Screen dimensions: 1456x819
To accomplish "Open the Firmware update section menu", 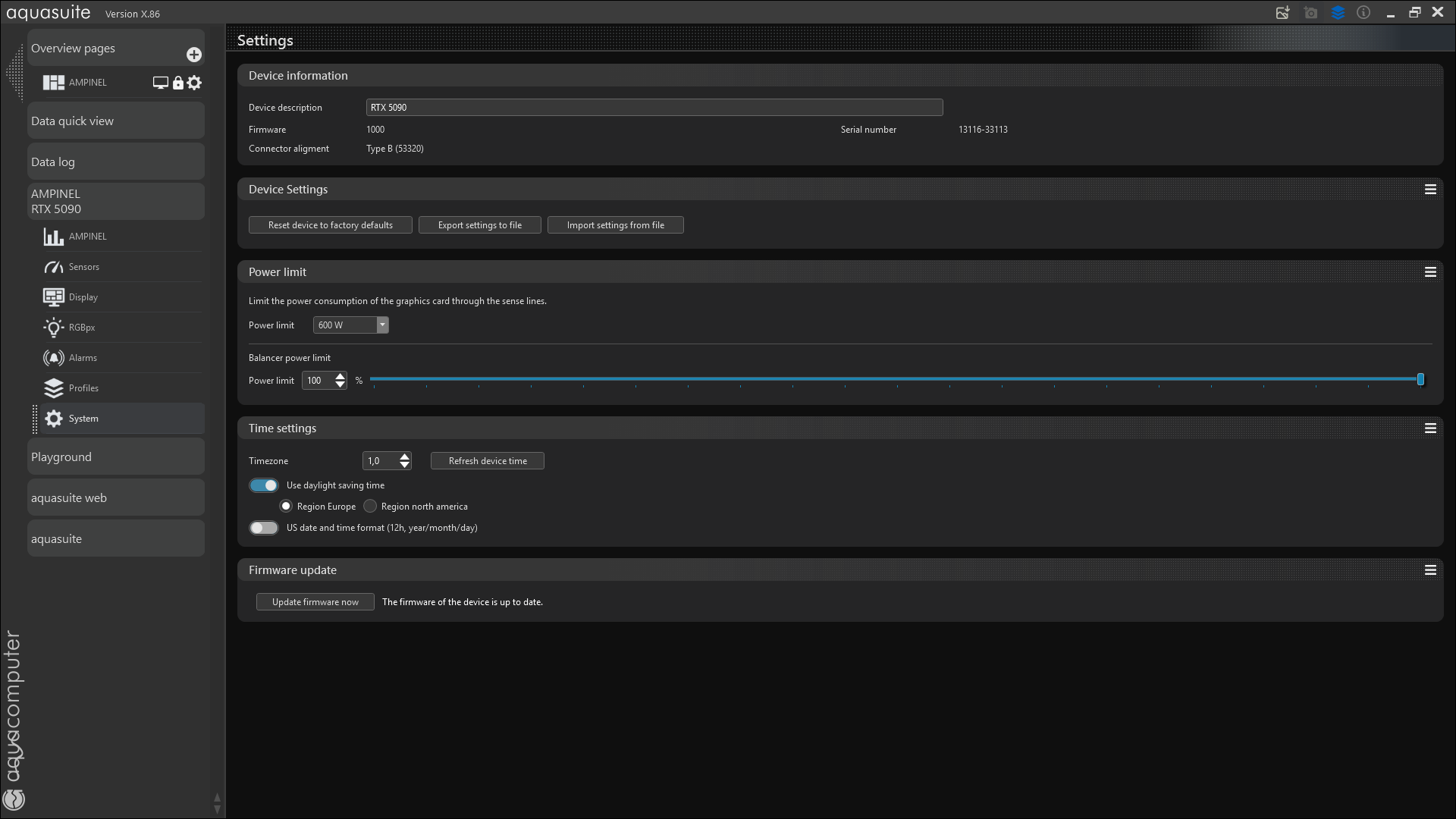I will pyautogui.click(x=1430, y=570).
